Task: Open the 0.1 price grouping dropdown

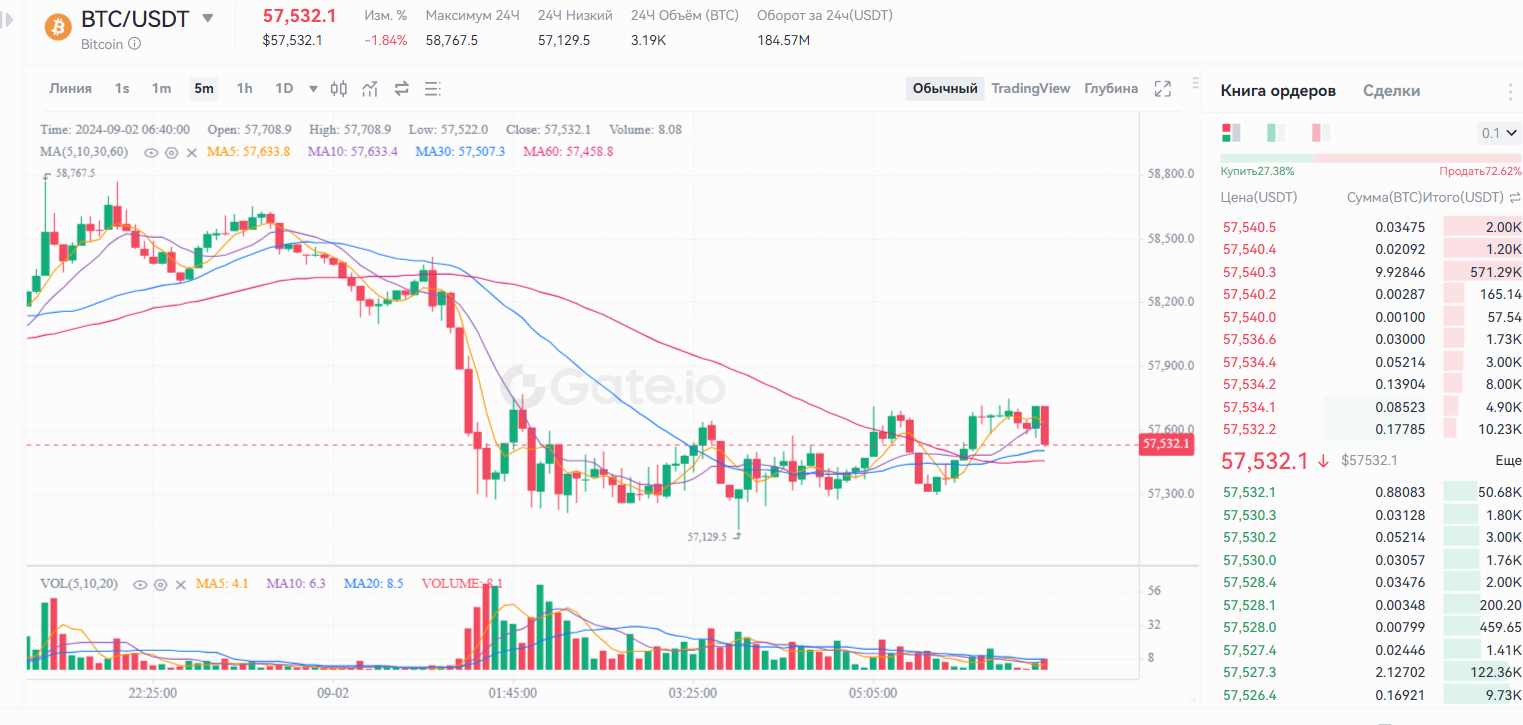Action: pos(1498,133)
